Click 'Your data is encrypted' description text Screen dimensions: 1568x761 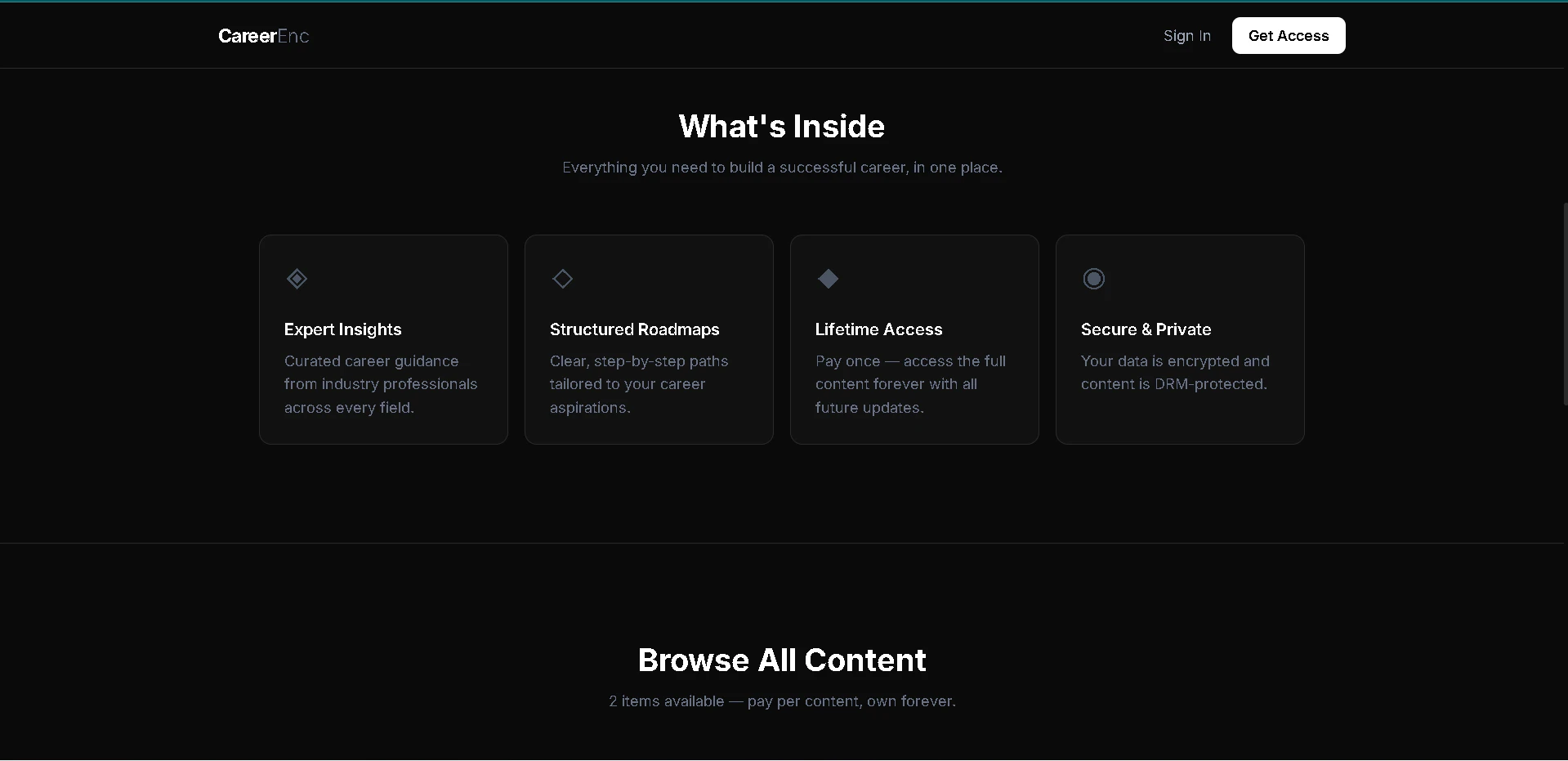click(1175, 373)
